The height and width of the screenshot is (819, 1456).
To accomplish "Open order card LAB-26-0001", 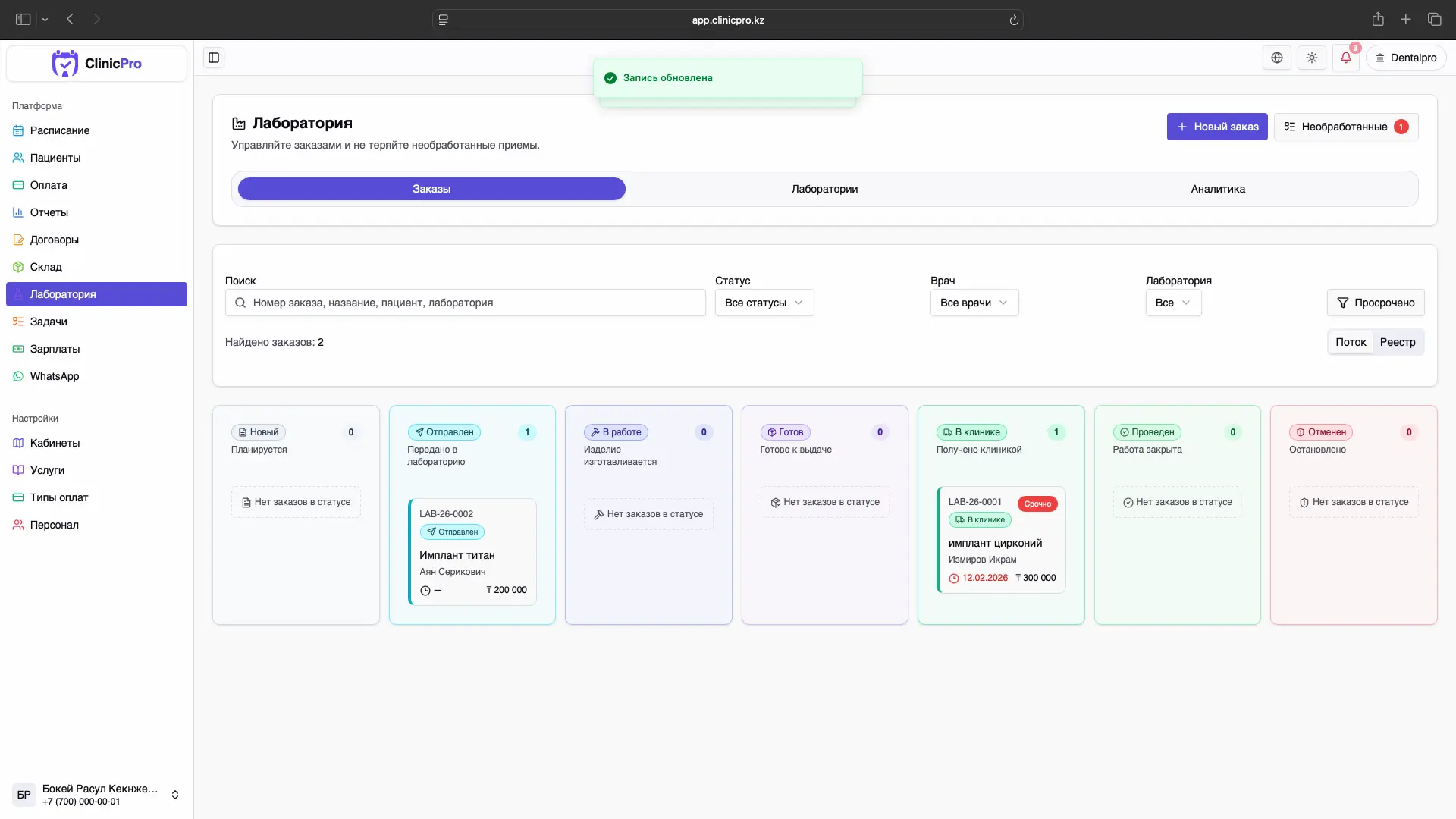I will [1001, 540].
